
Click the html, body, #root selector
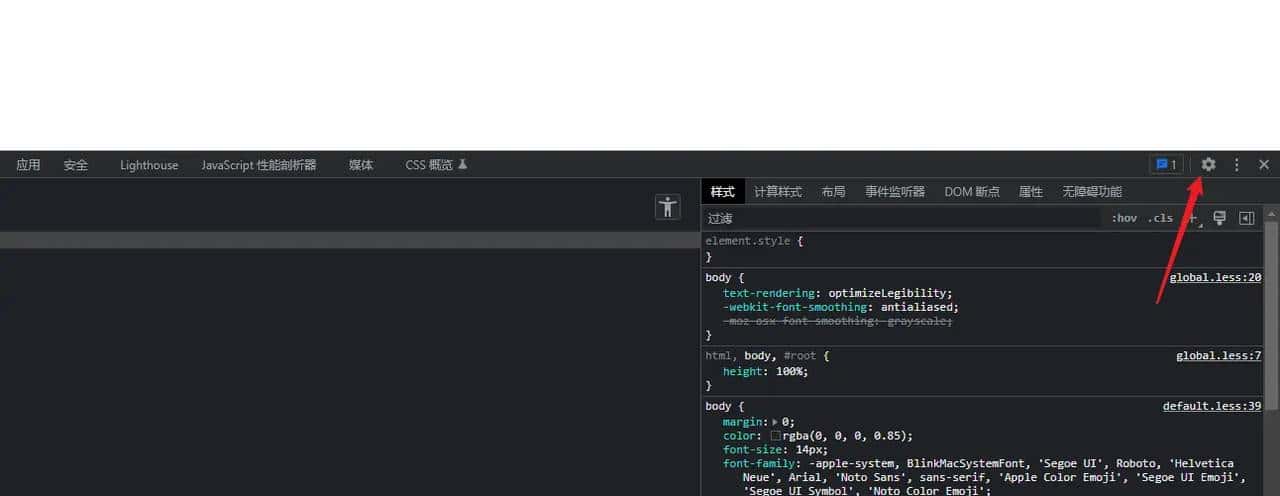(763, 355)
